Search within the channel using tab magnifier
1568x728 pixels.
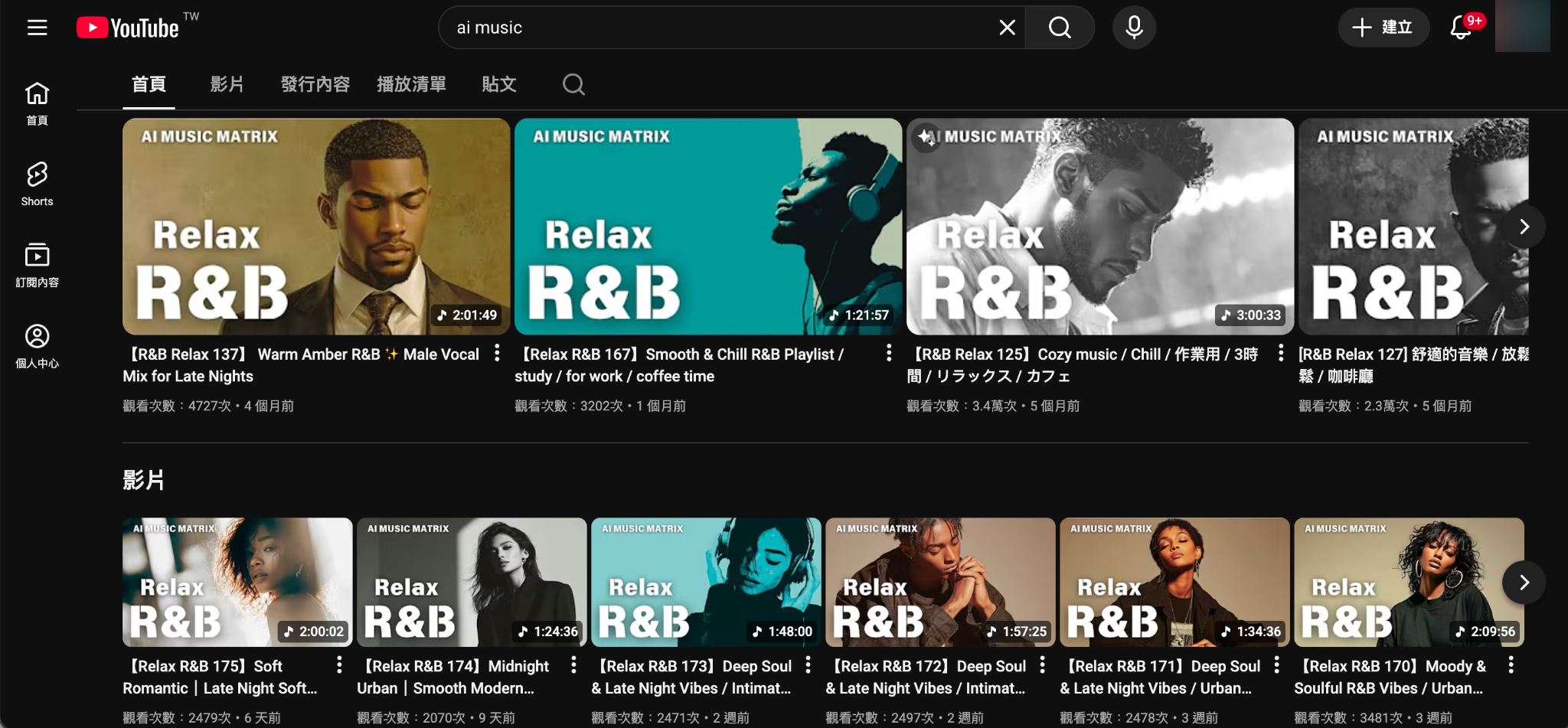tap(573, 84)
